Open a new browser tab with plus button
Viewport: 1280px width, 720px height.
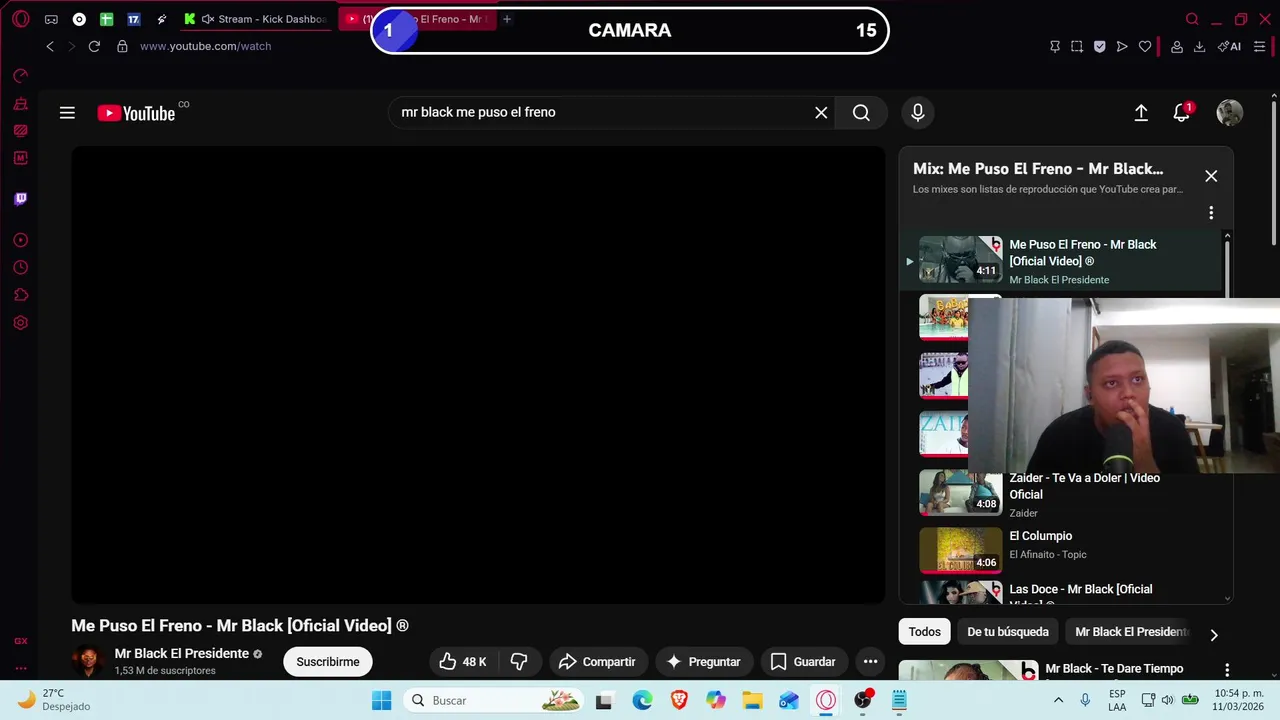(507, 19)
